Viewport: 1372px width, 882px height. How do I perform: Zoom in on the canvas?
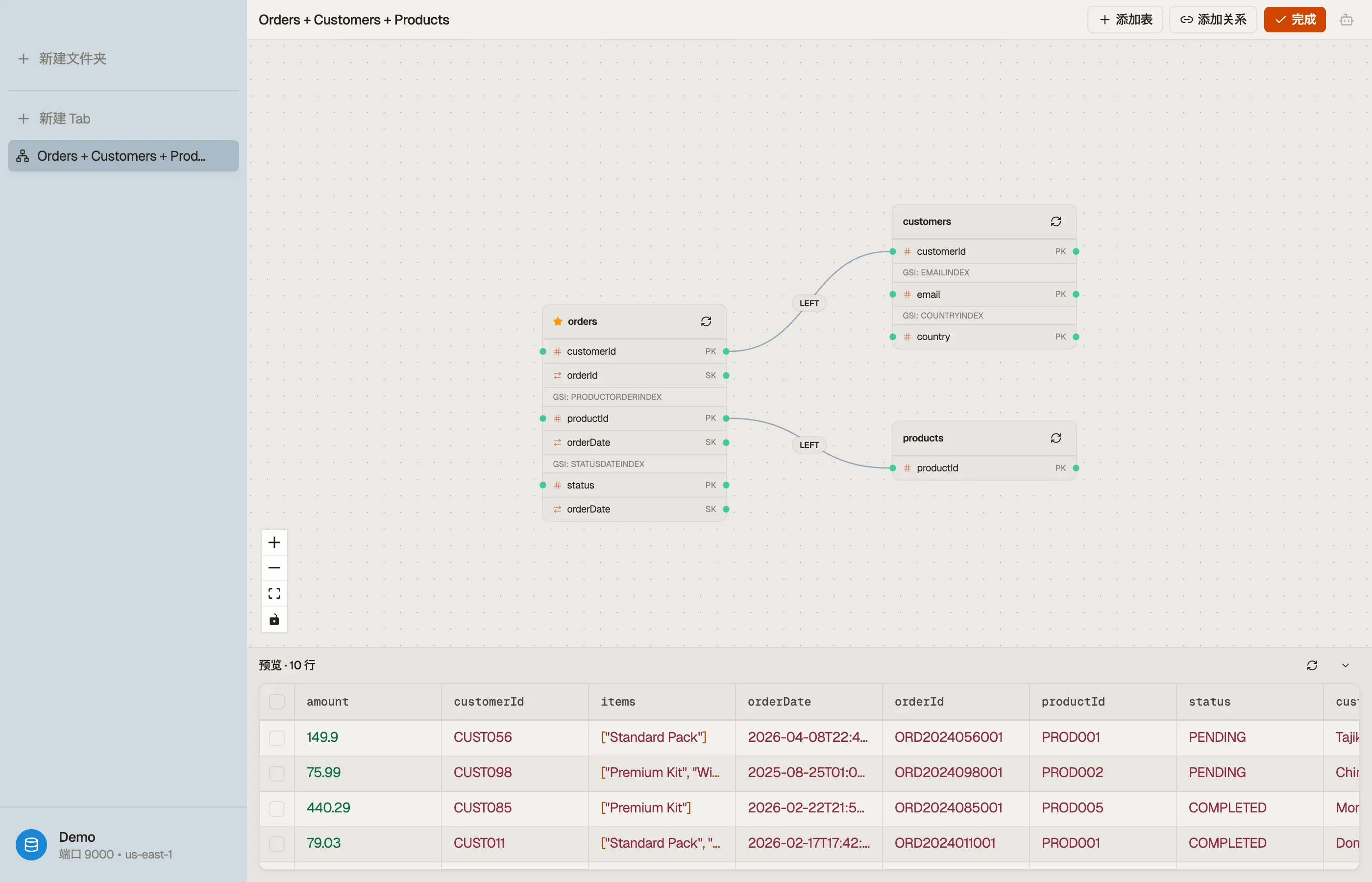(274, 542)
